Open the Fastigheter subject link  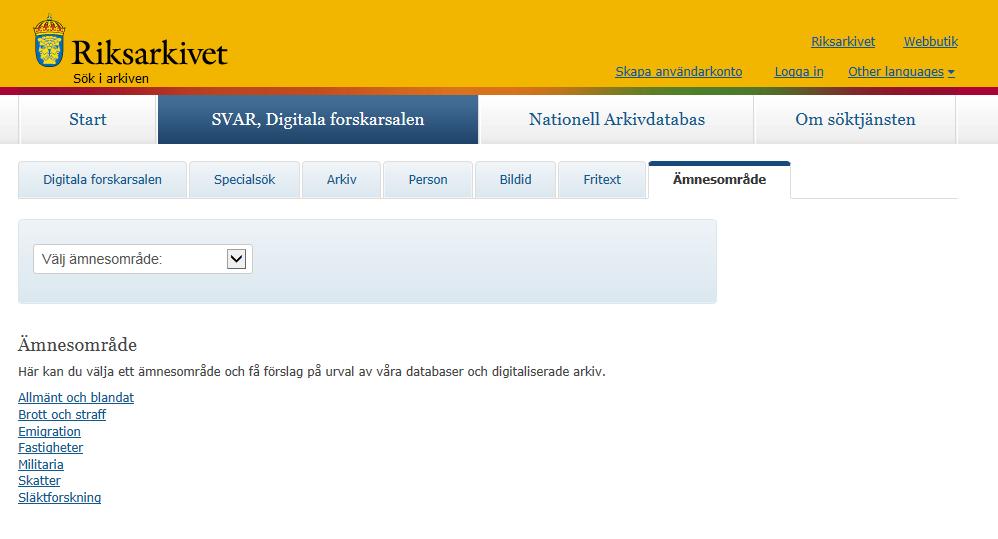(50, 448)
